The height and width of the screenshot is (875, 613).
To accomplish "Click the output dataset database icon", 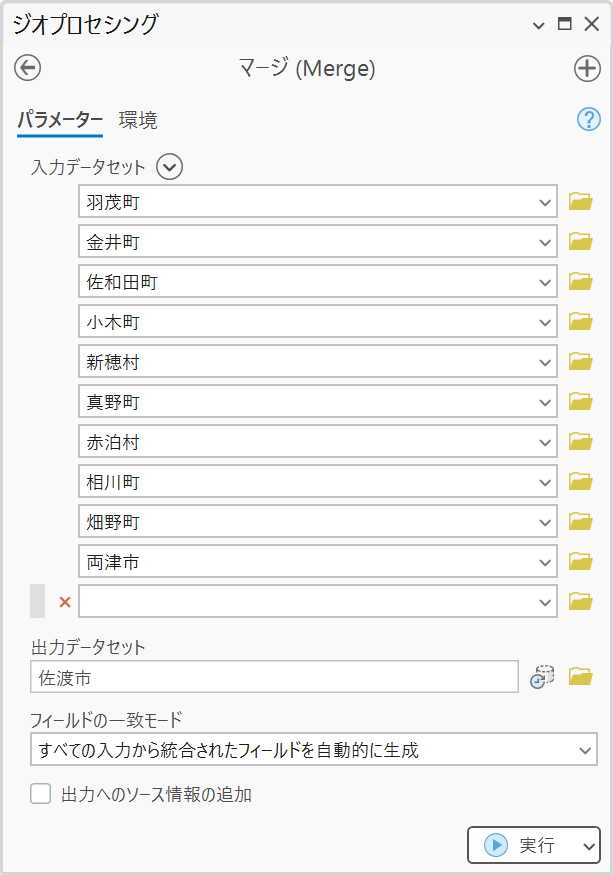I will pyautogui.click(x=543, y=677).
